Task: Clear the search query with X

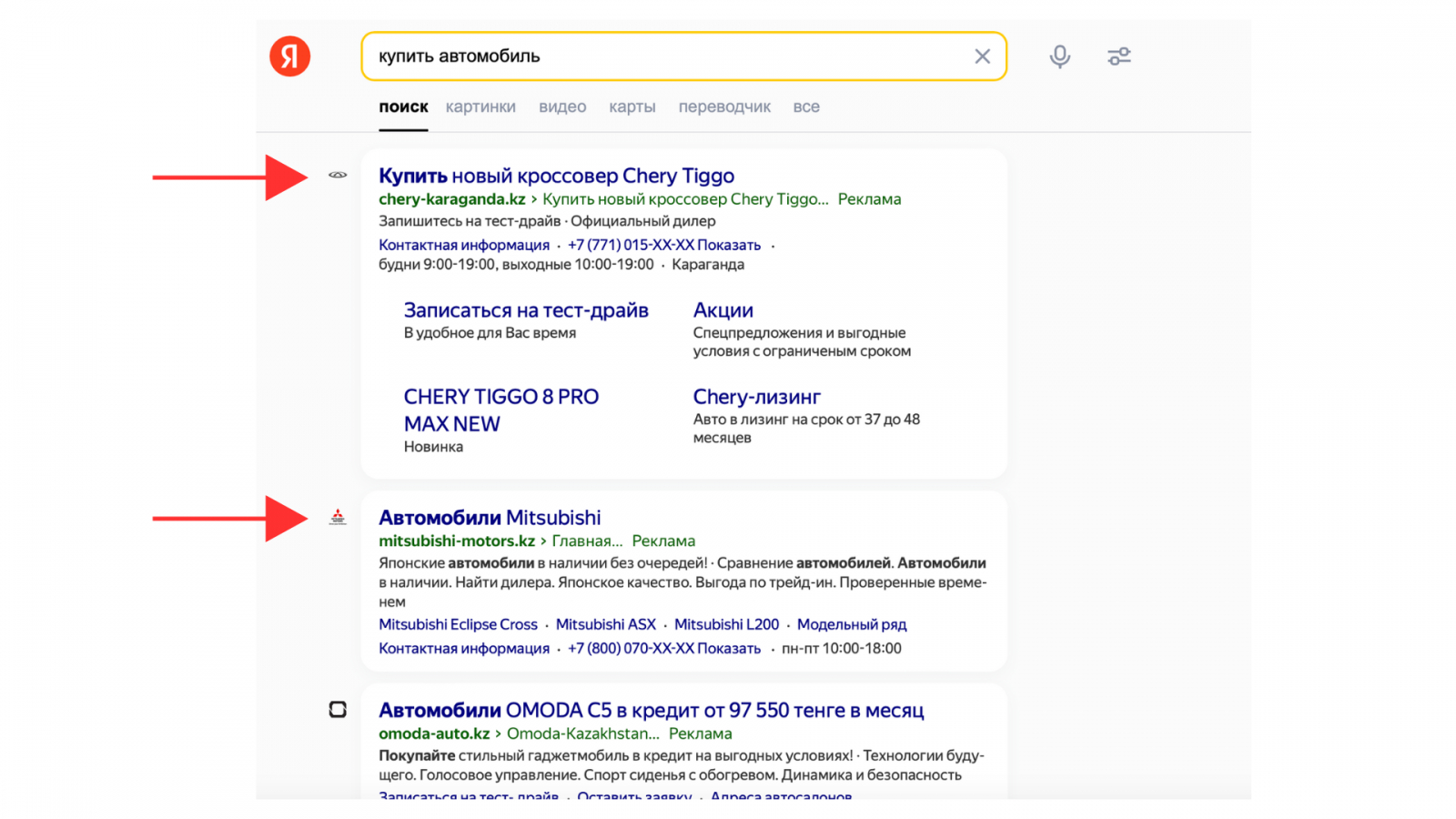Action: [x=982, y=56]
